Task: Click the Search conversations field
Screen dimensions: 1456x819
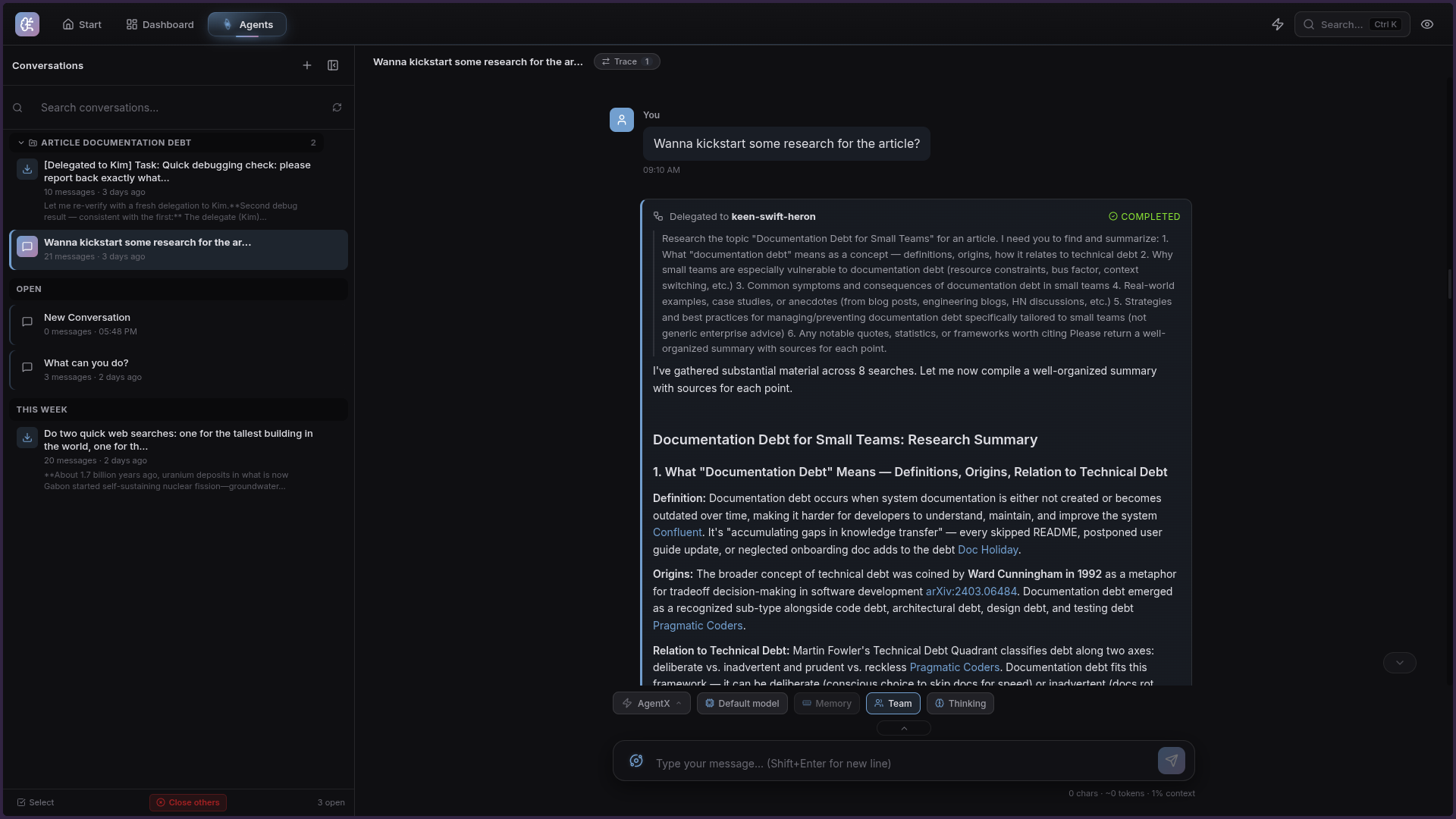Action: (178, 108)
